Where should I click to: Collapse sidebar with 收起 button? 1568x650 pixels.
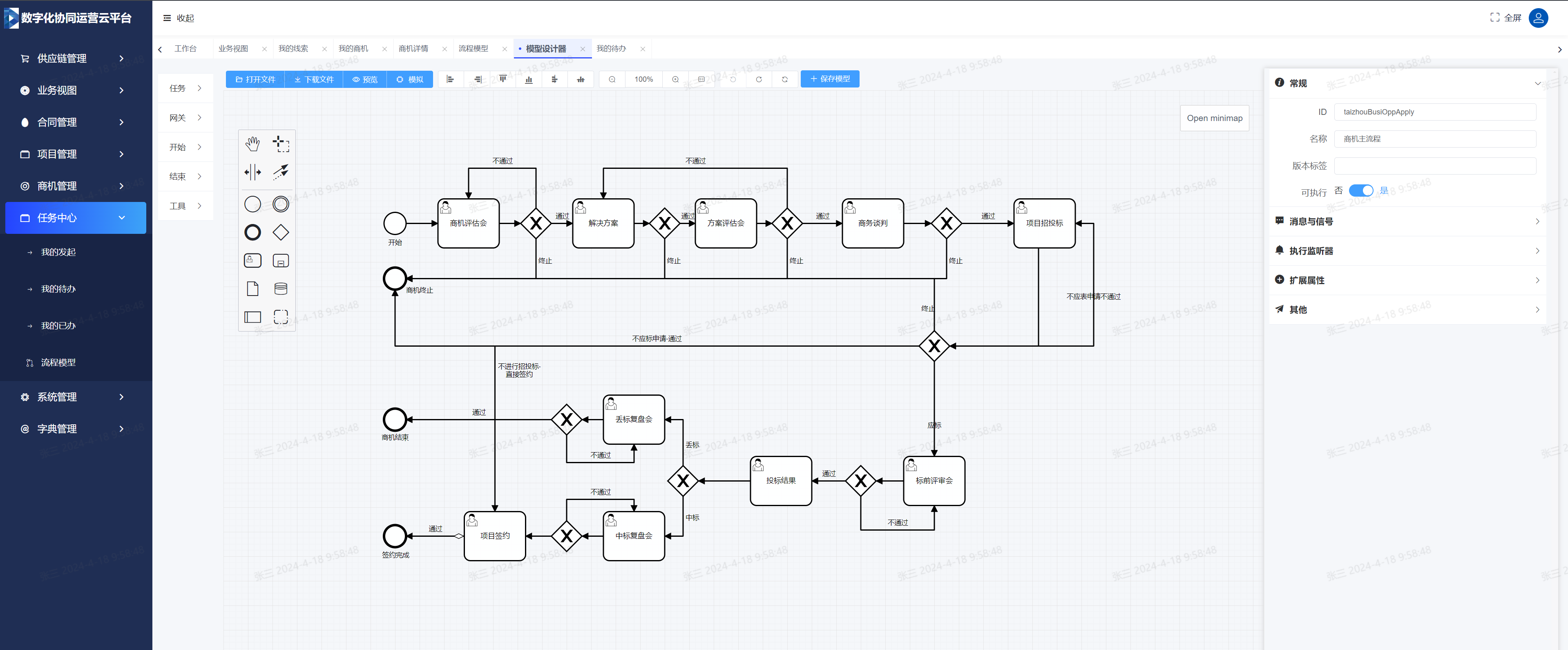pos(179,18)
